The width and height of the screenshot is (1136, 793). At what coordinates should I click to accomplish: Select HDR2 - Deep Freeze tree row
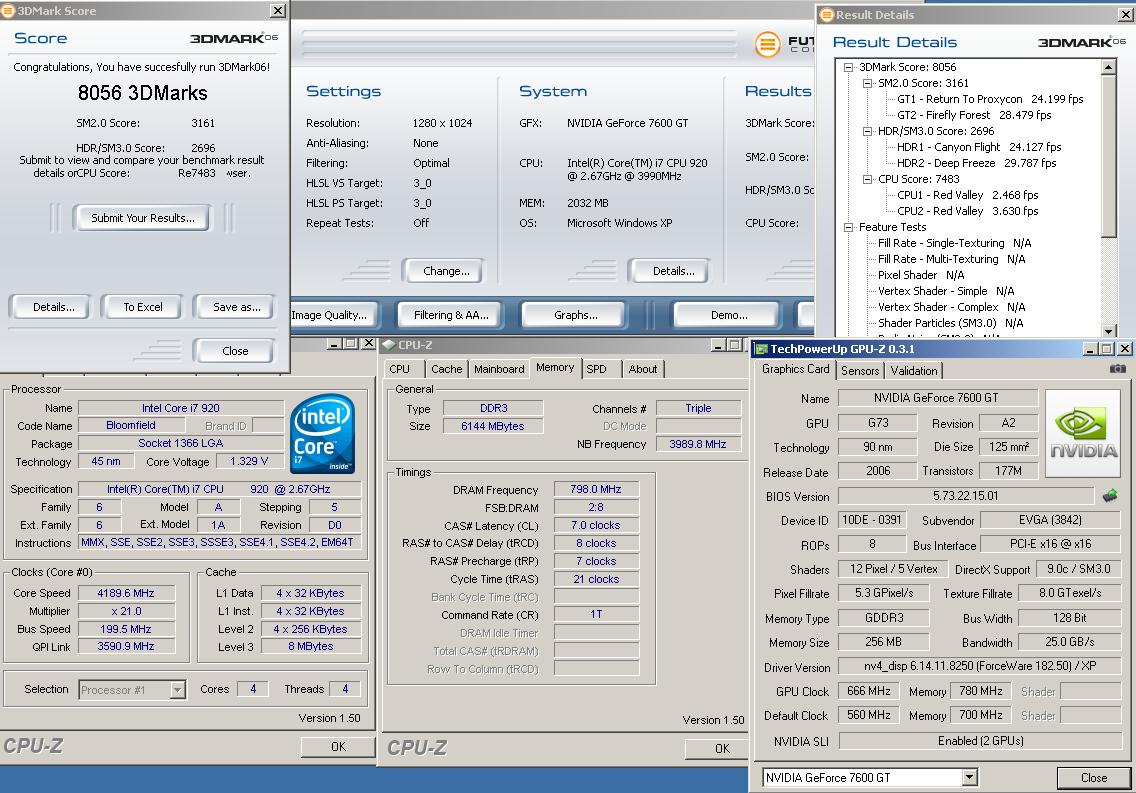(977, 163)
